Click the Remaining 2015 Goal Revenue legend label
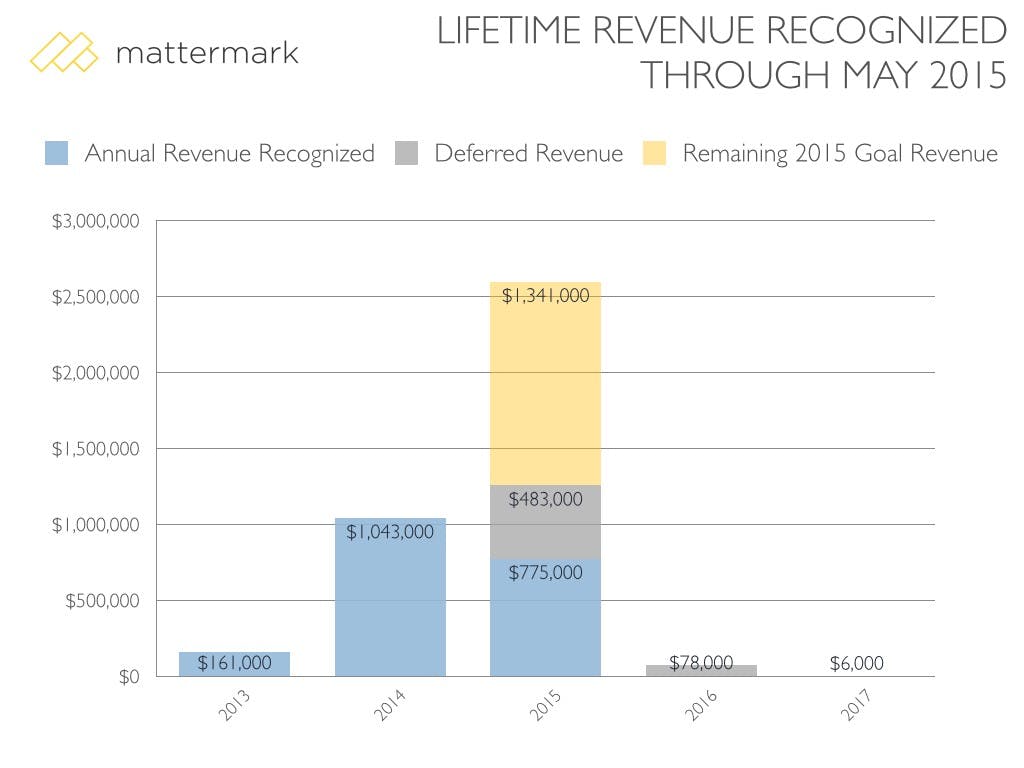Screen dimensions: 1024x768 (840, 154)
